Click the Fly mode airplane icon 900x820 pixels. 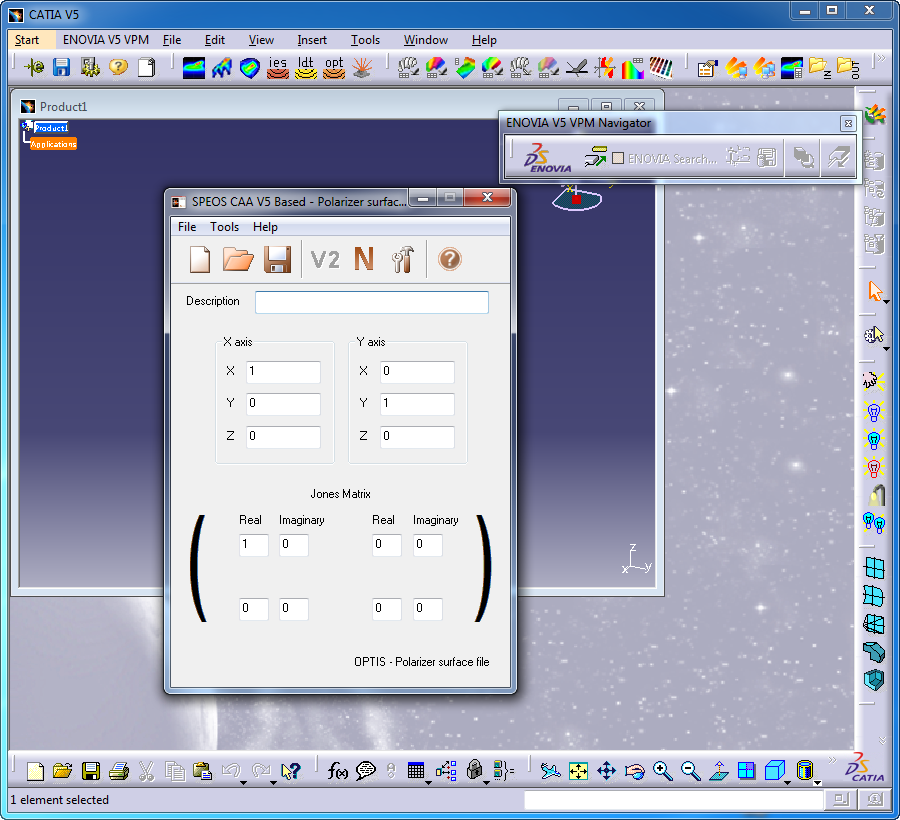(550, 771)
